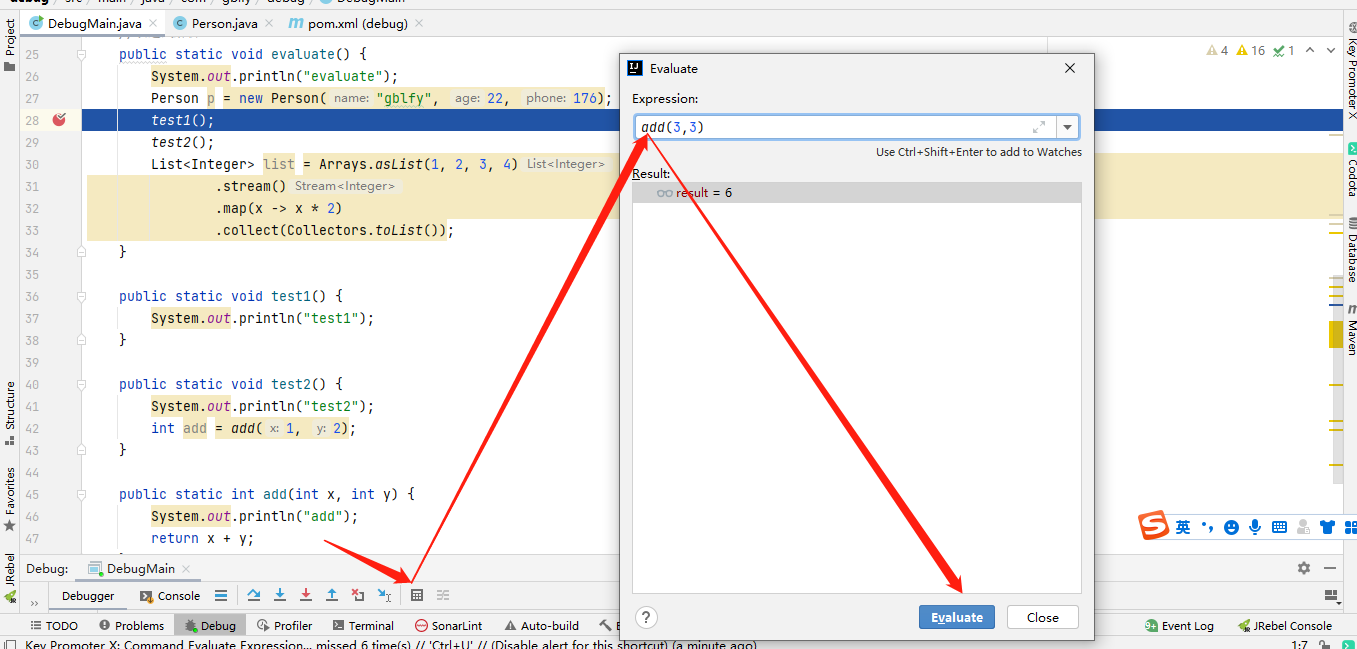Open the Auto-build tool window
This screenshot has width=1357, height=649.
coord(542,626)
